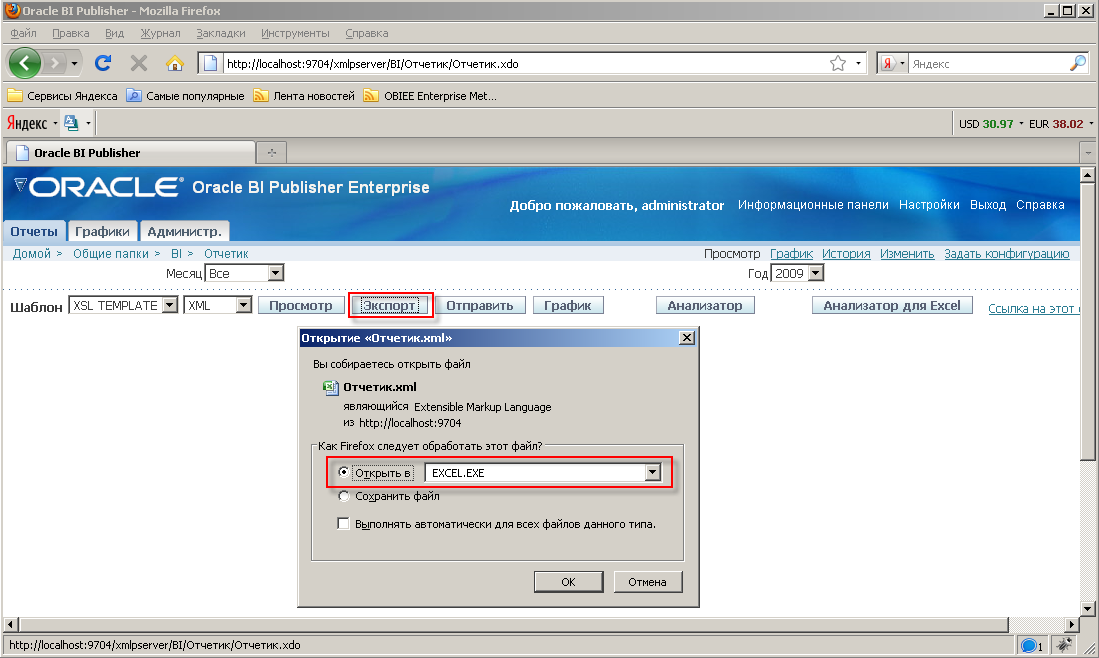Switch to the Отчеты tab

pyautogui.click(x=34, y=231)
